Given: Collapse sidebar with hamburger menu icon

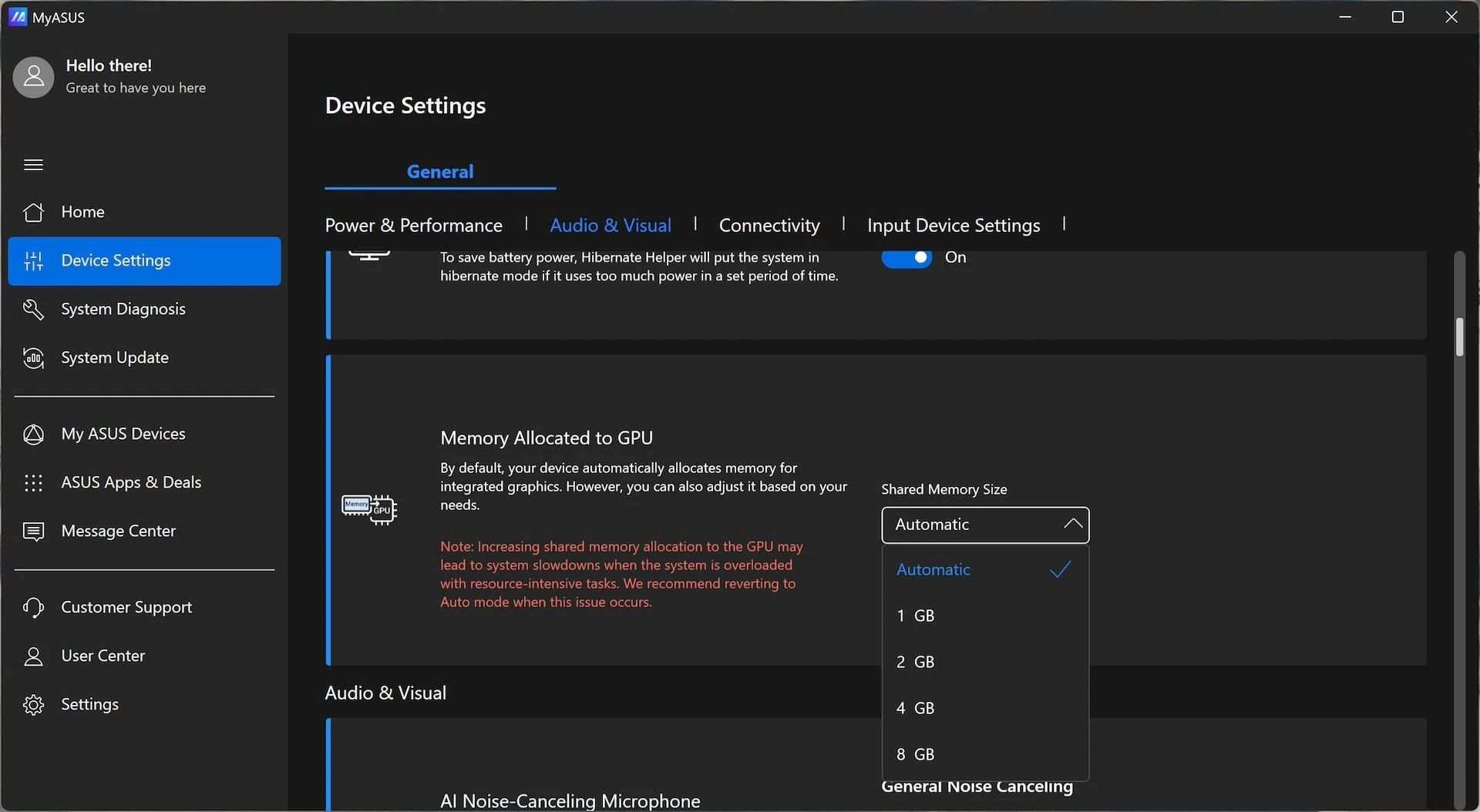Looking at the screenshot, I should [x=33, y=165].
